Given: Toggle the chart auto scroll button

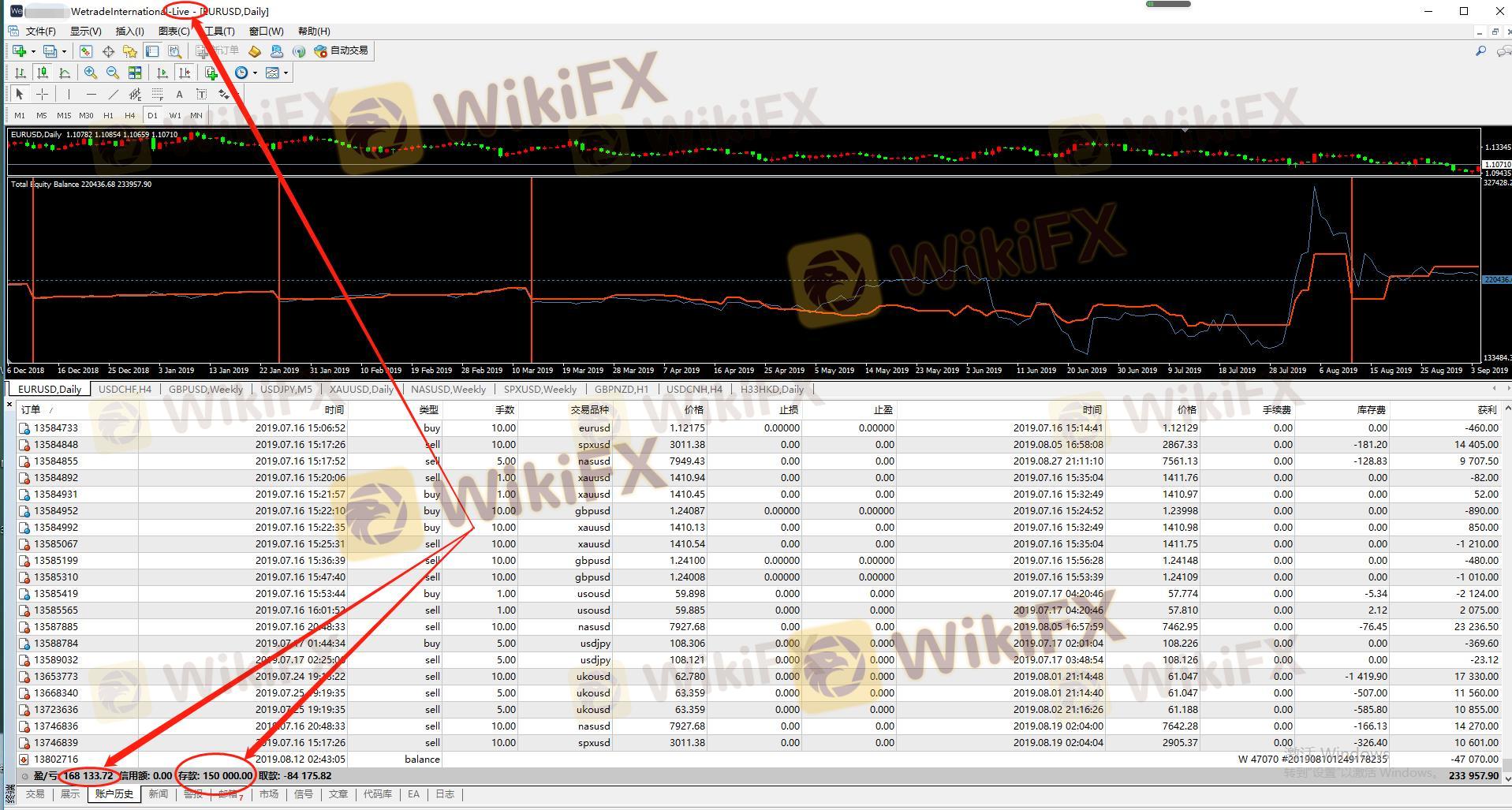Looking at the screenshot, I should [162, 73].
